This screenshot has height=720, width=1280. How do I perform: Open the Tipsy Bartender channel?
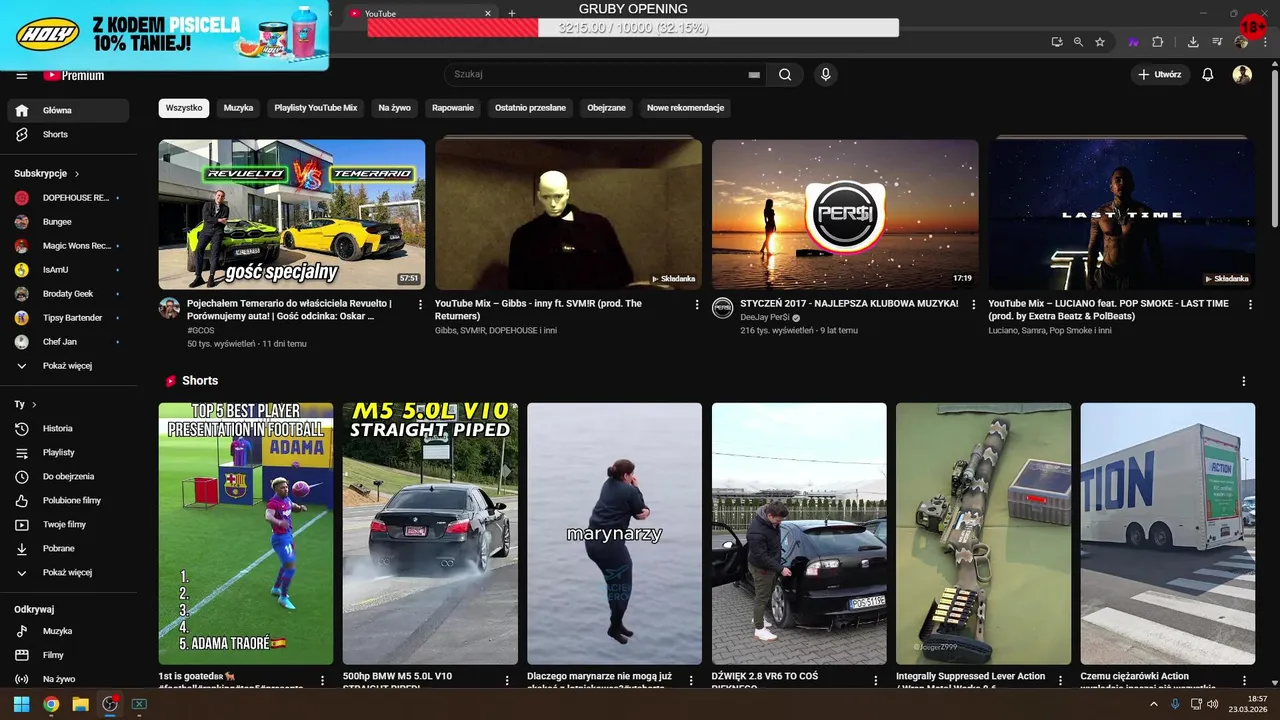pos(68,318)
